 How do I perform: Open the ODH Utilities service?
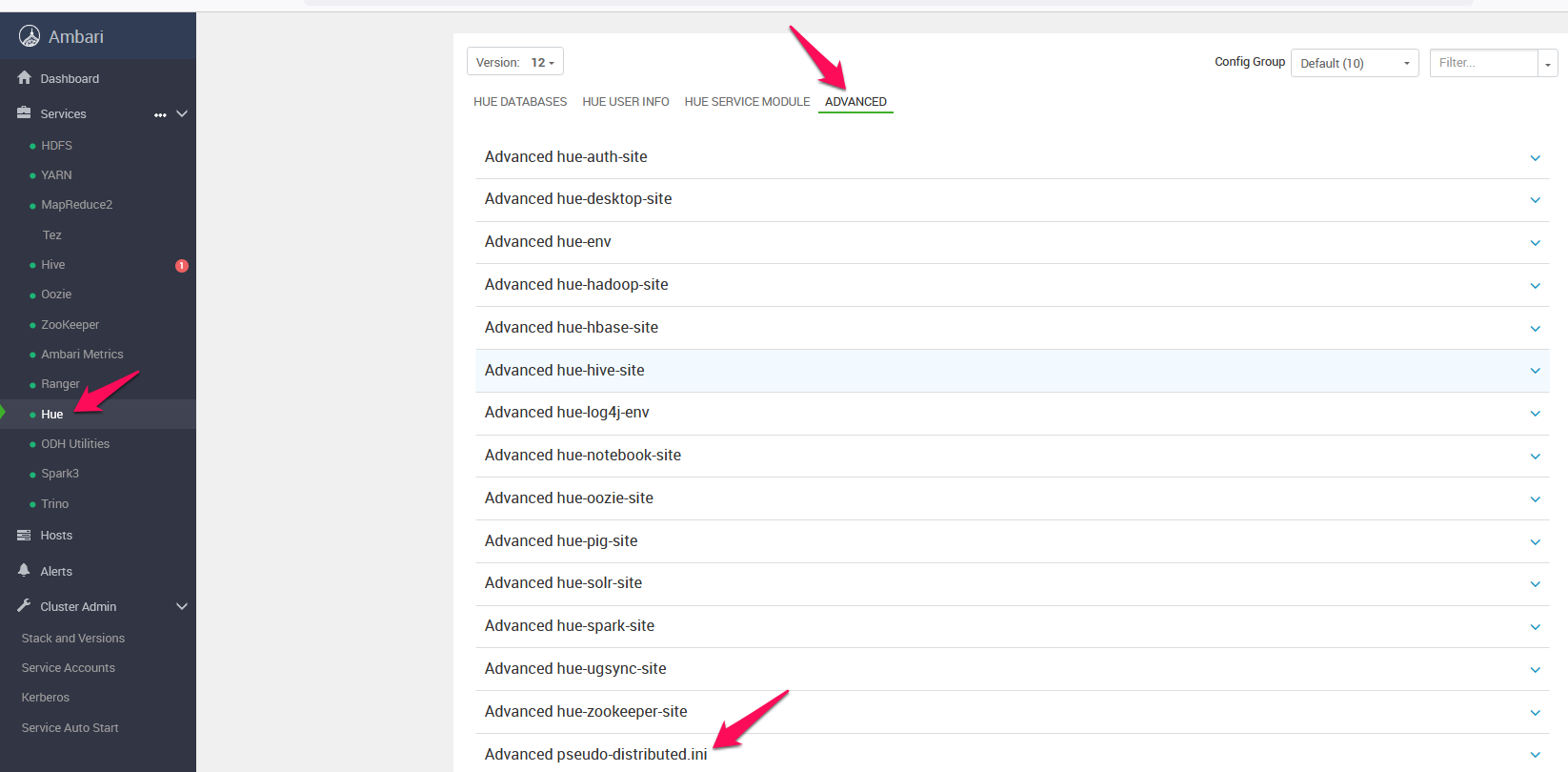75,444
